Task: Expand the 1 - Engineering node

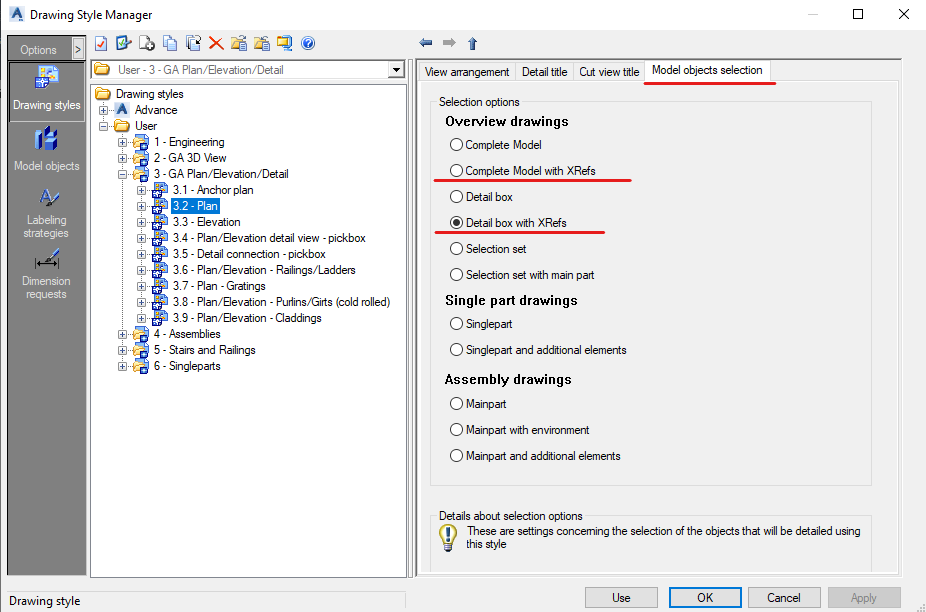Action: 122,142
